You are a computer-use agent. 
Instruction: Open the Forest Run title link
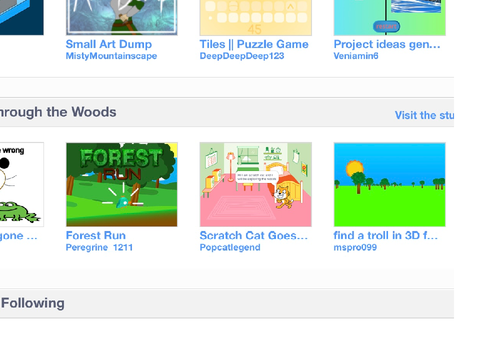[x=96, y=235]
